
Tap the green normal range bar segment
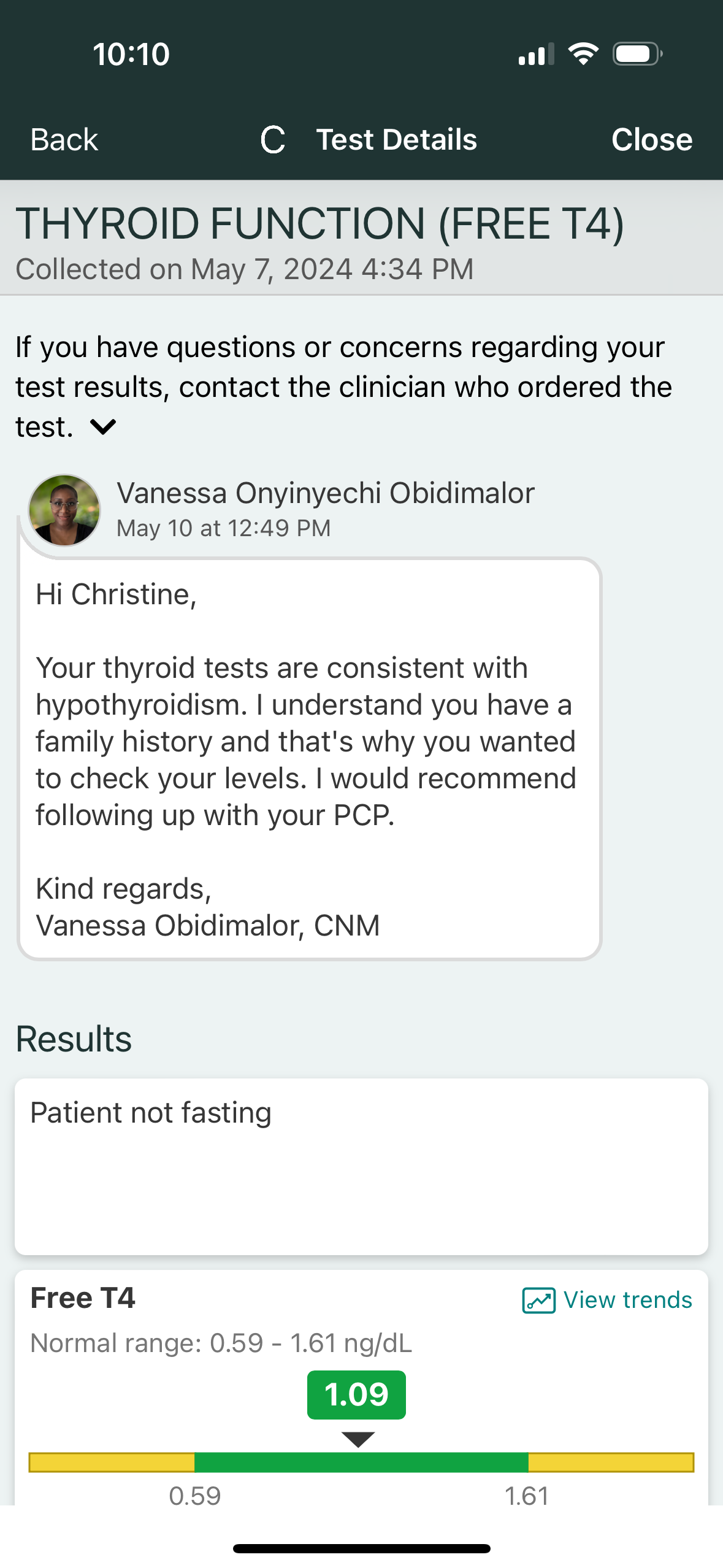coord(361,1462)
